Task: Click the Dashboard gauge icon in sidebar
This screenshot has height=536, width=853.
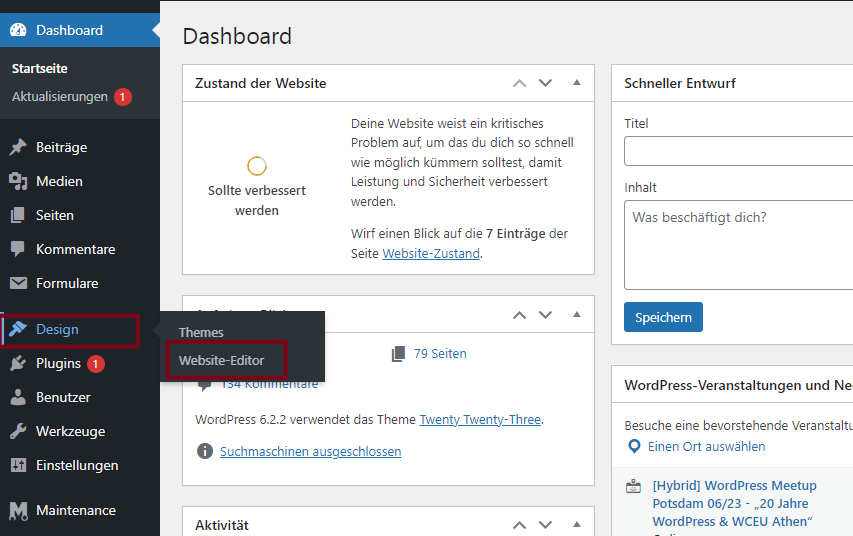Action: pos(18,30)
